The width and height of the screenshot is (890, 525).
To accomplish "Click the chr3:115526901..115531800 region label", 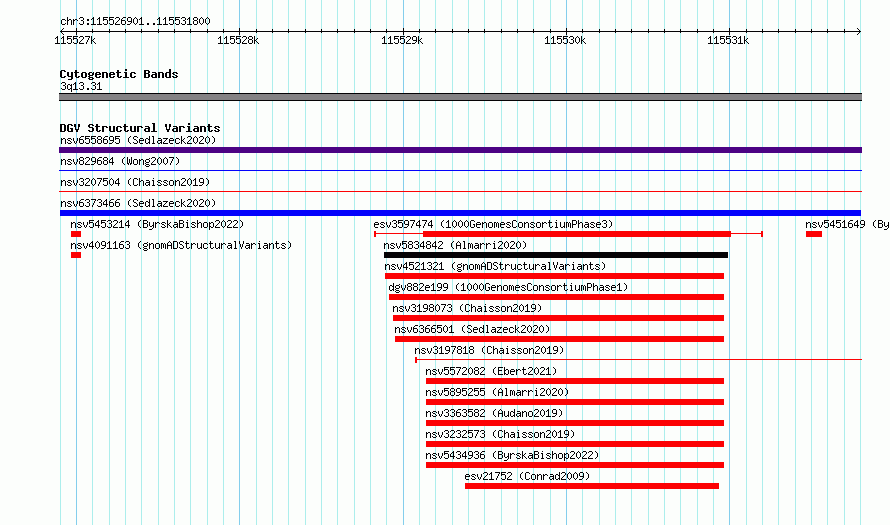I will (135, 21).
